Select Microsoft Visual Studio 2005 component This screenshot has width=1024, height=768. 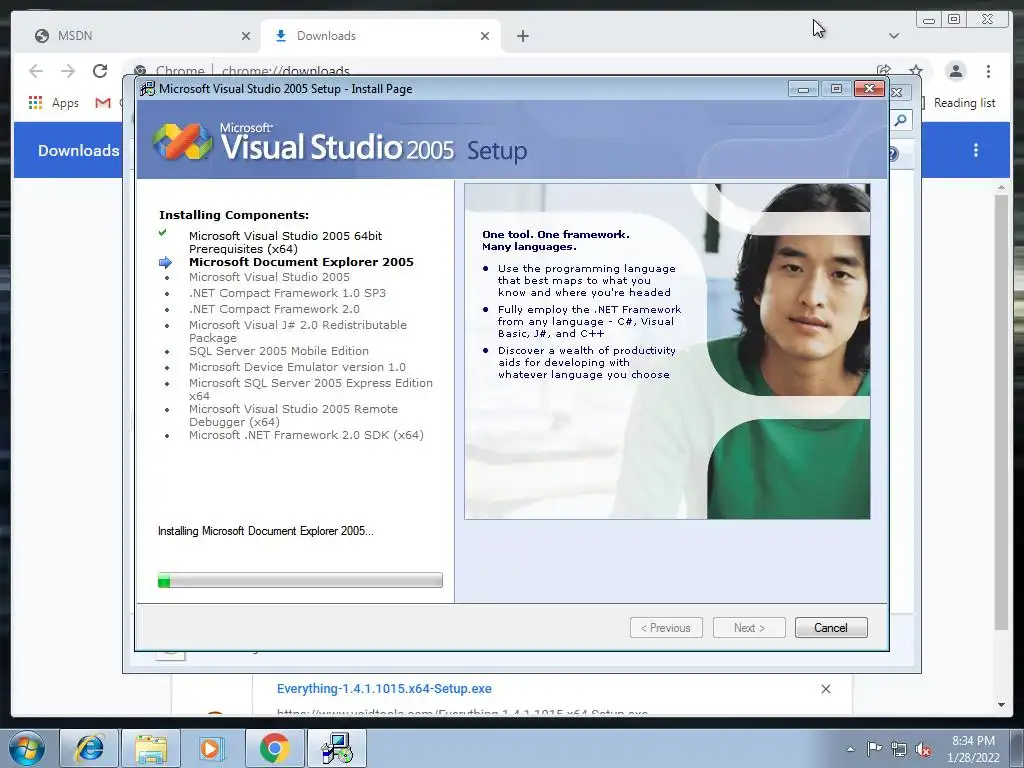269,278
